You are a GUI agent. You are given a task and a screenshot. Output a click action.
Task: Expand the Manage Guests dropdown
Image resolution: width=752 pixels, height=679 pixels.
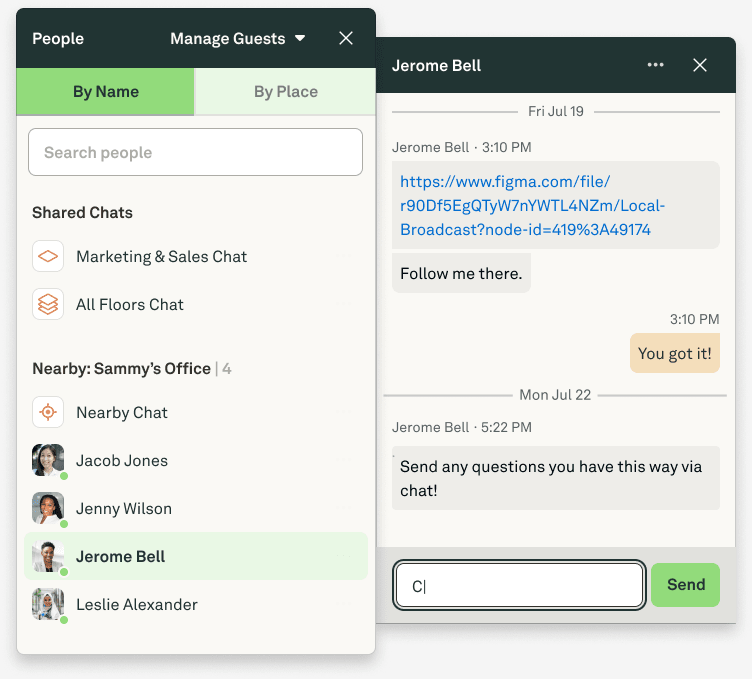point(237,38)
